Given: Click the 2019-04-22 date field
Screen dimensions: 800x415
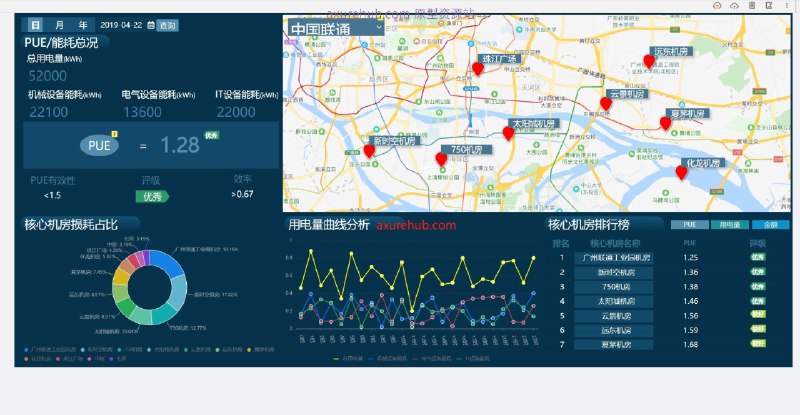Looking at the screenshot, I should point(121,25).
